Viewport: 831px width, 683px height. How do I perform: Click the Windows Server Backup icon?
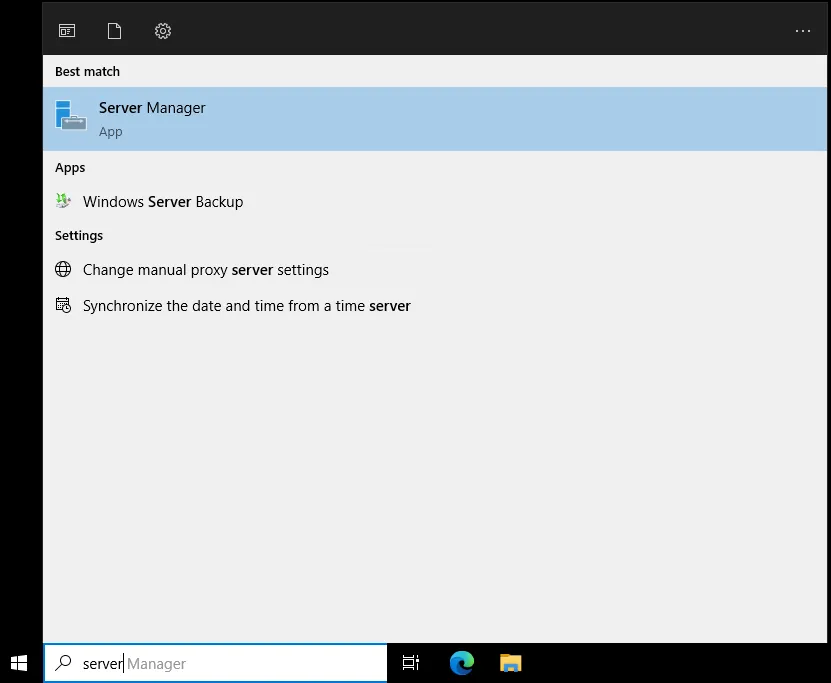tap(63, 201)
